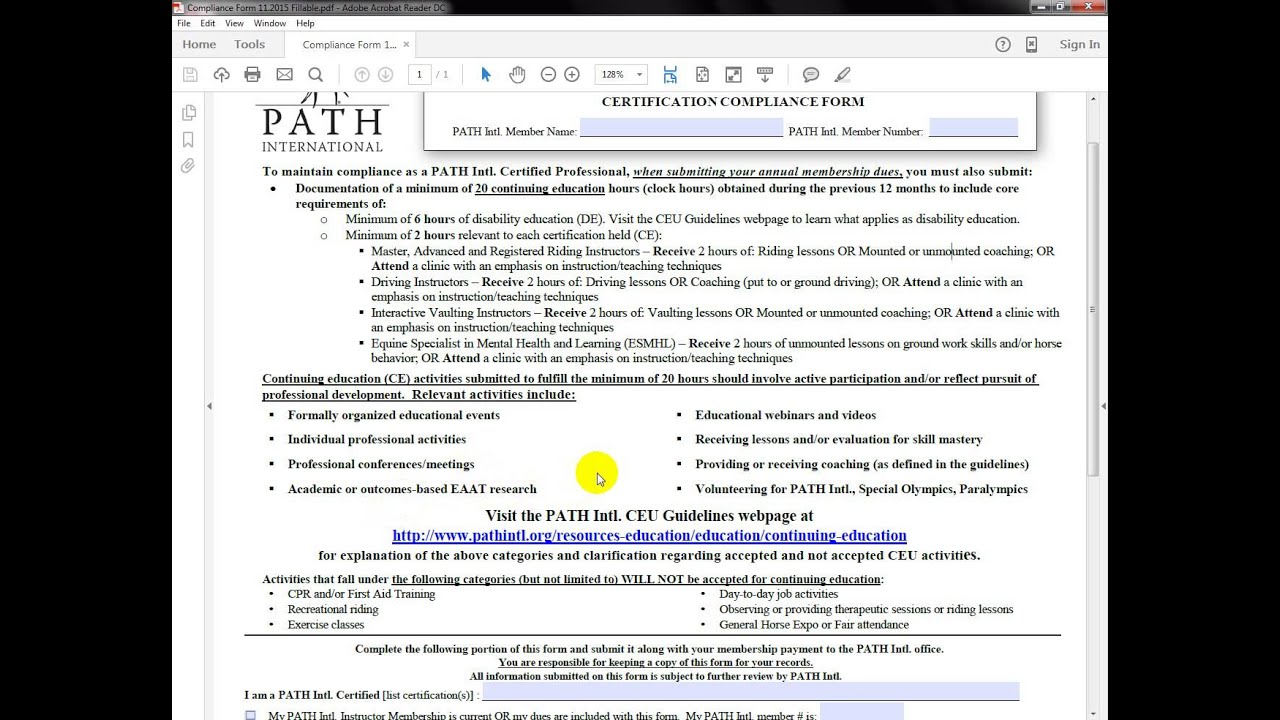
Task: Click the 'Day-to-day job activities' item
Action: point(778,594)
